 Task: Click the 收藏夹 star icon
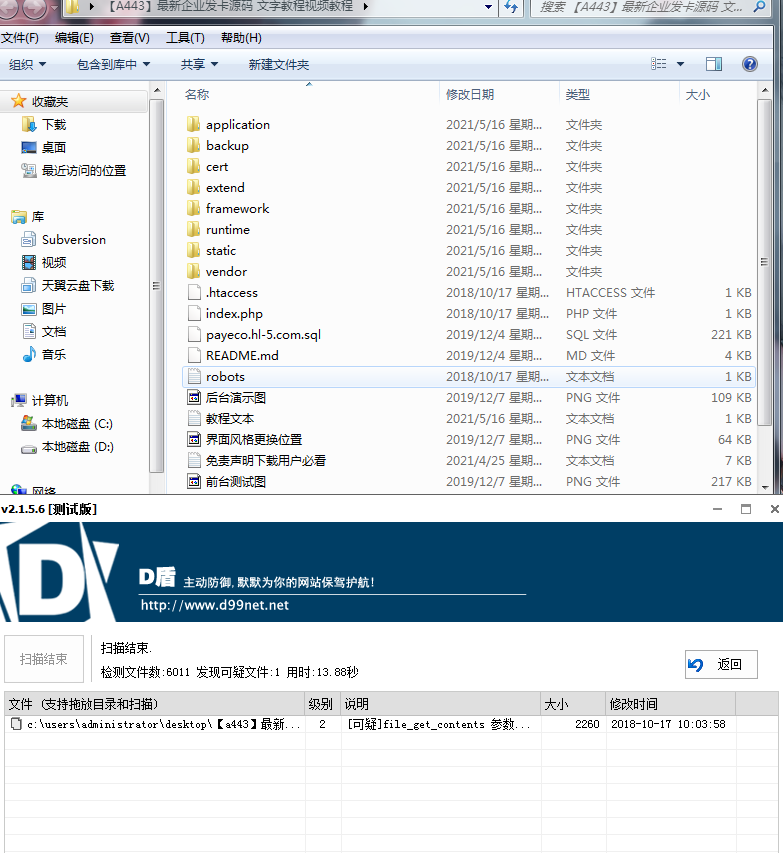click(x=19, y=101)
